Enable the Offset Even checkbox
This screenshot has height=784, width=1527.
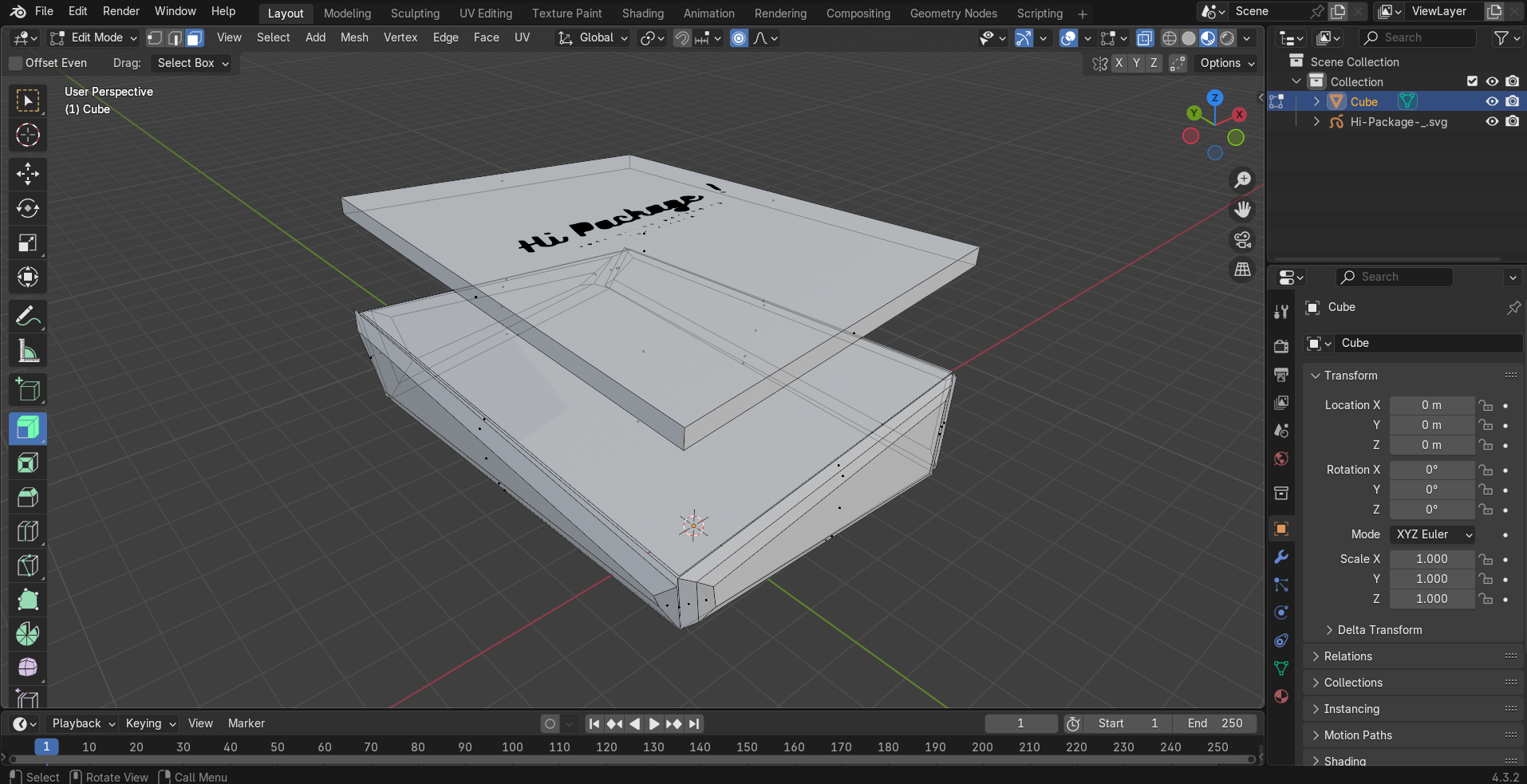16,63
